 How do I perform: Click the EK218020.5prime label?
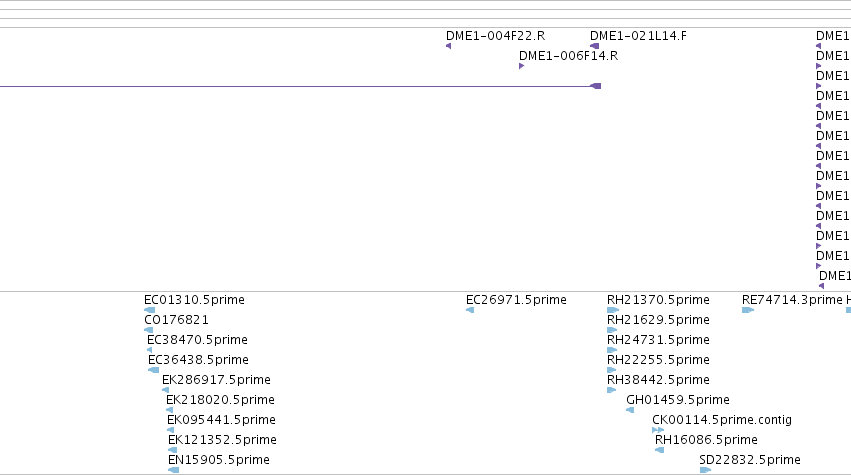point(220,400)
